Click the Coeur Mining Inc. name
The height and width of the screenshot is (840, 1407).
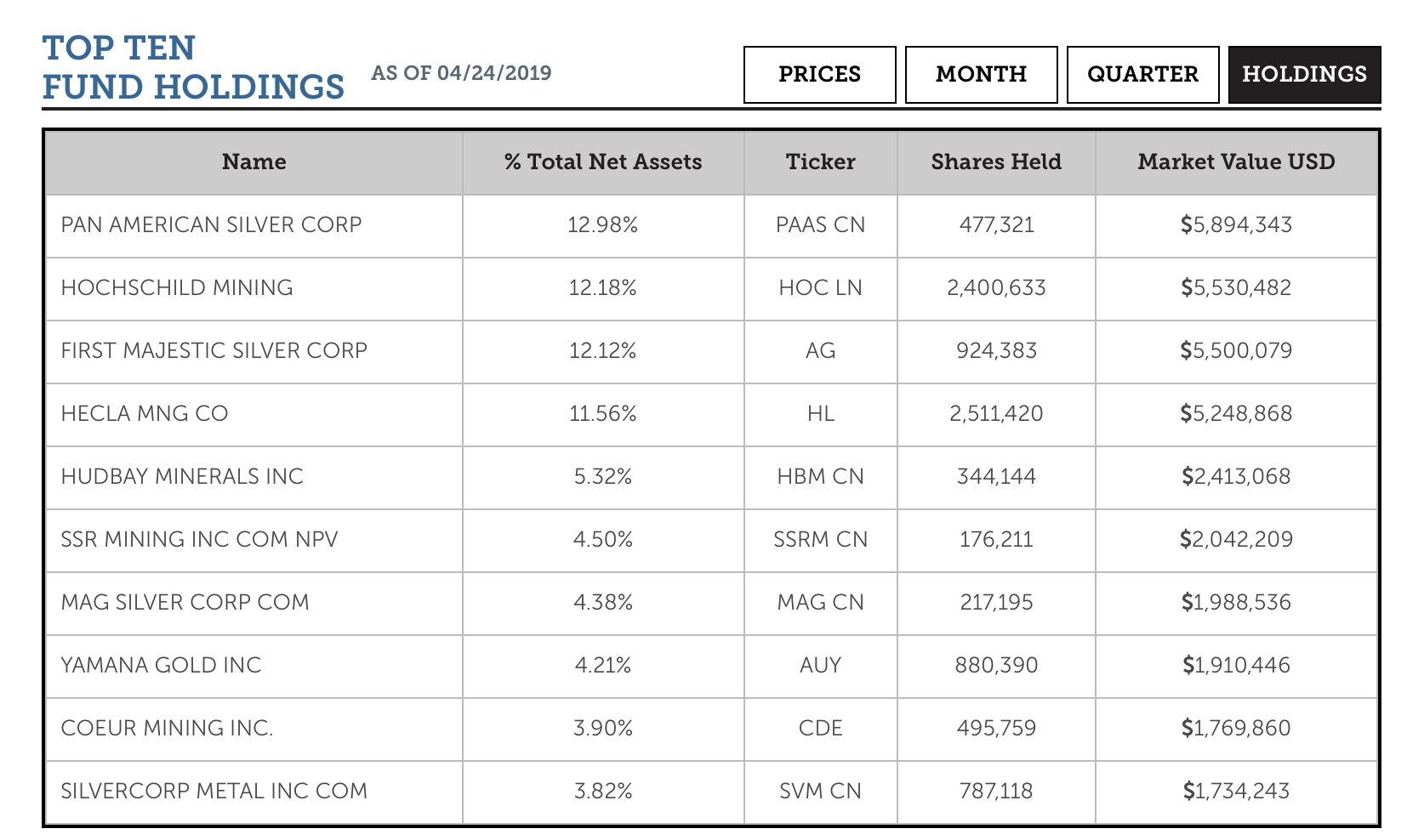(x=167, y=728)
